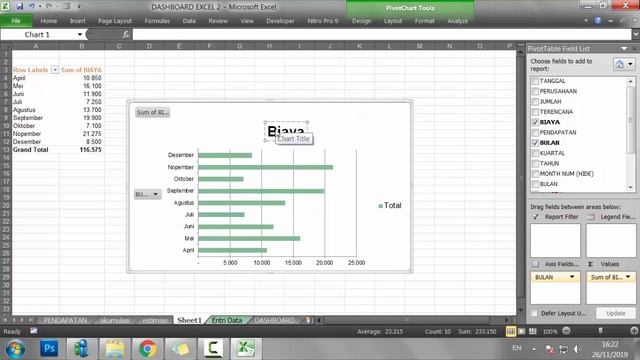
Task: Check the PENDAPATAN field checkbox
Action: [x=535, y=133]
